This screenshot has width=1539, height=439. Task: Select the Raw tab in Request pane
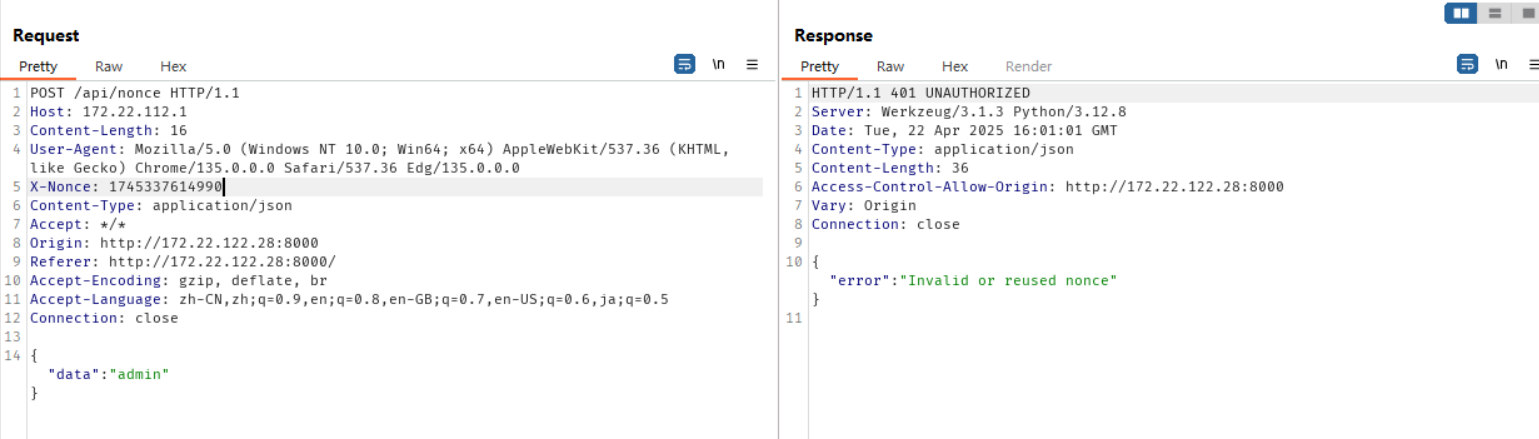point(109,66)
